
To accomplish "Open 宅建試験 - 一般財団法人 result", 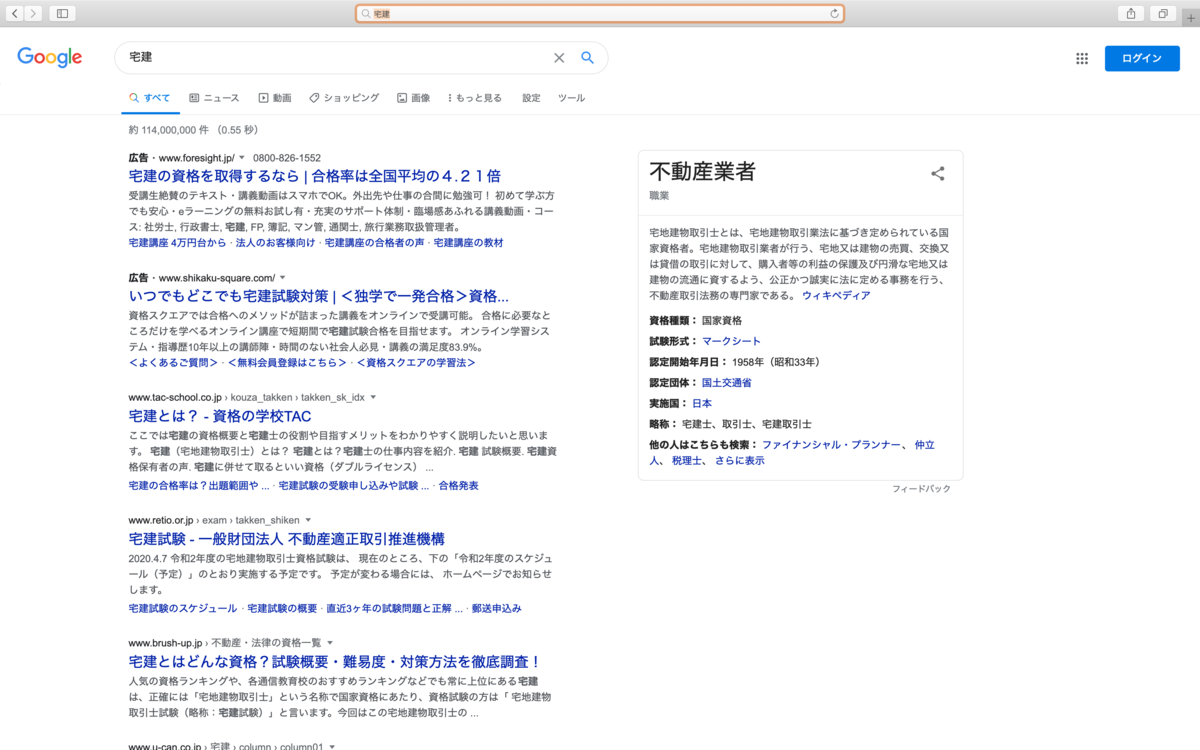I will point(287,539).
